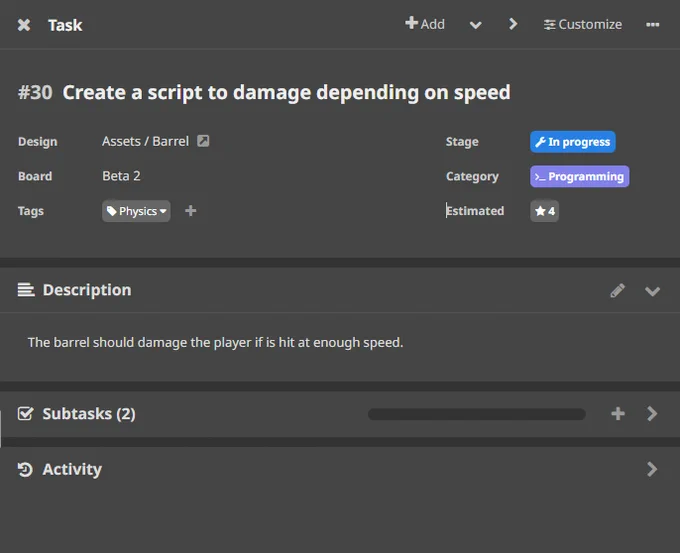Click the Stage field label

(x=462, y=142)
